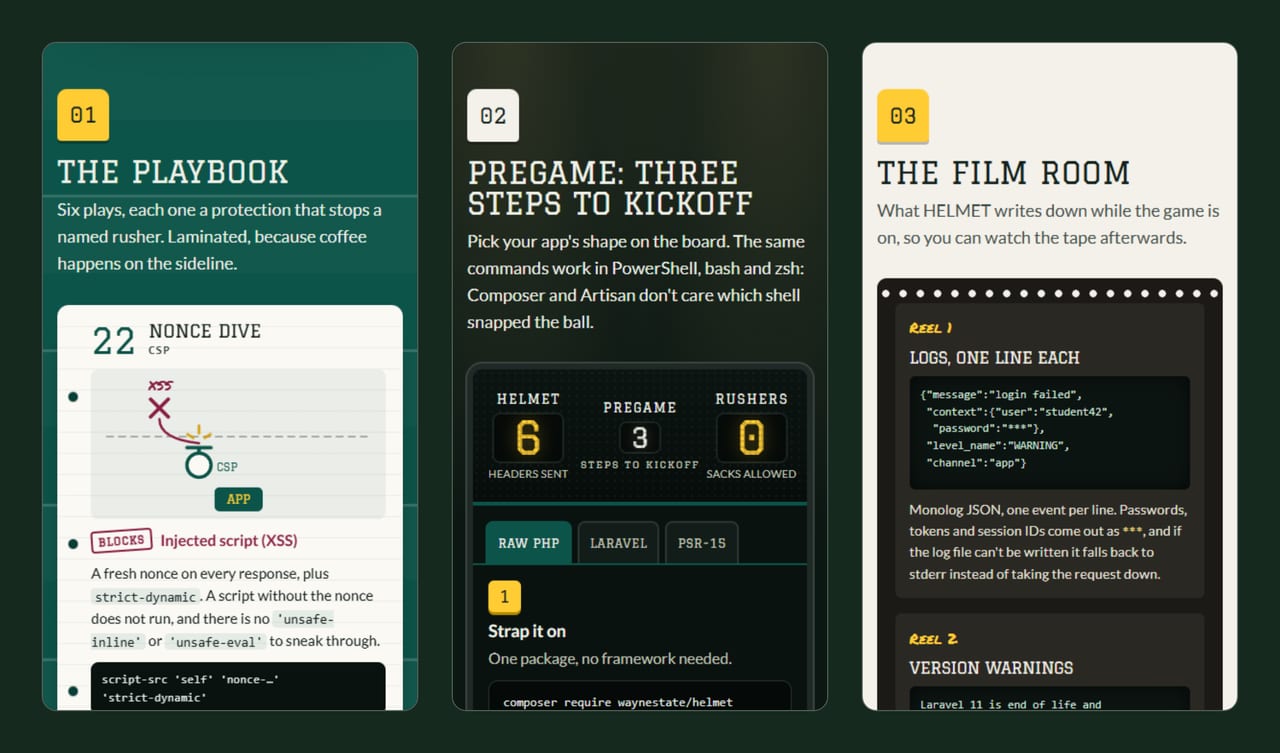1280x753 pixels.
Task: Click the LOGS, ONE LINE EACH heading
Action: pos(994,358)
